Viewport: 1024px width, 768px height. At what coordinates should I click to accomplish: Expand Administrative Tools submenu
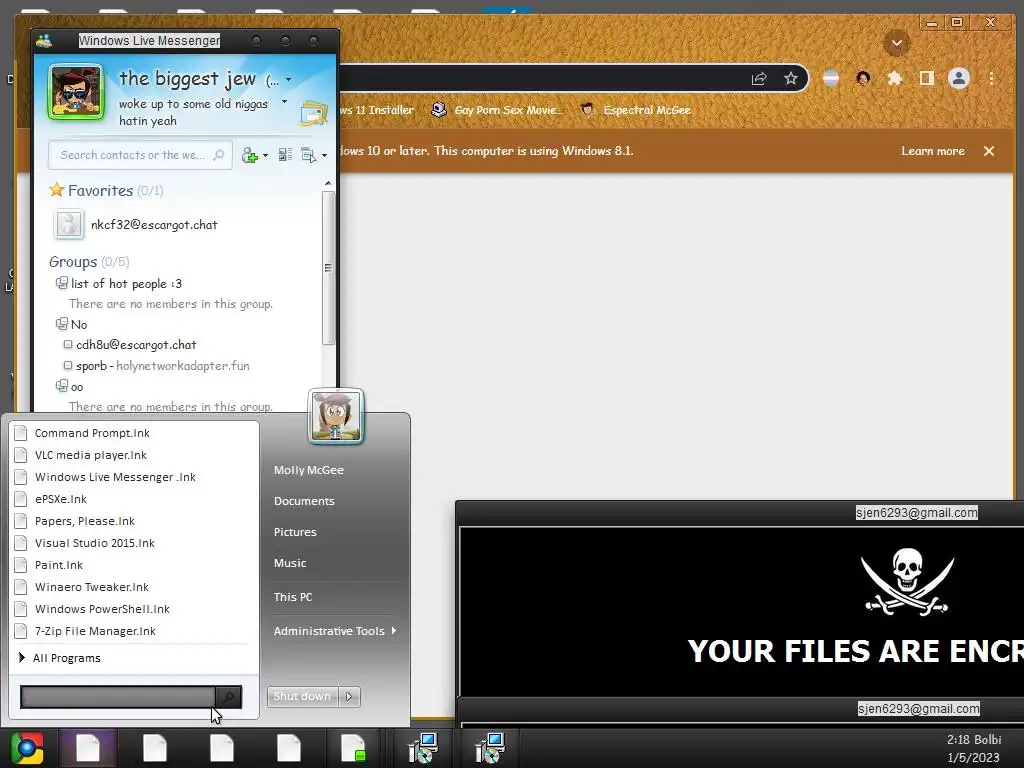click(335, 631)
